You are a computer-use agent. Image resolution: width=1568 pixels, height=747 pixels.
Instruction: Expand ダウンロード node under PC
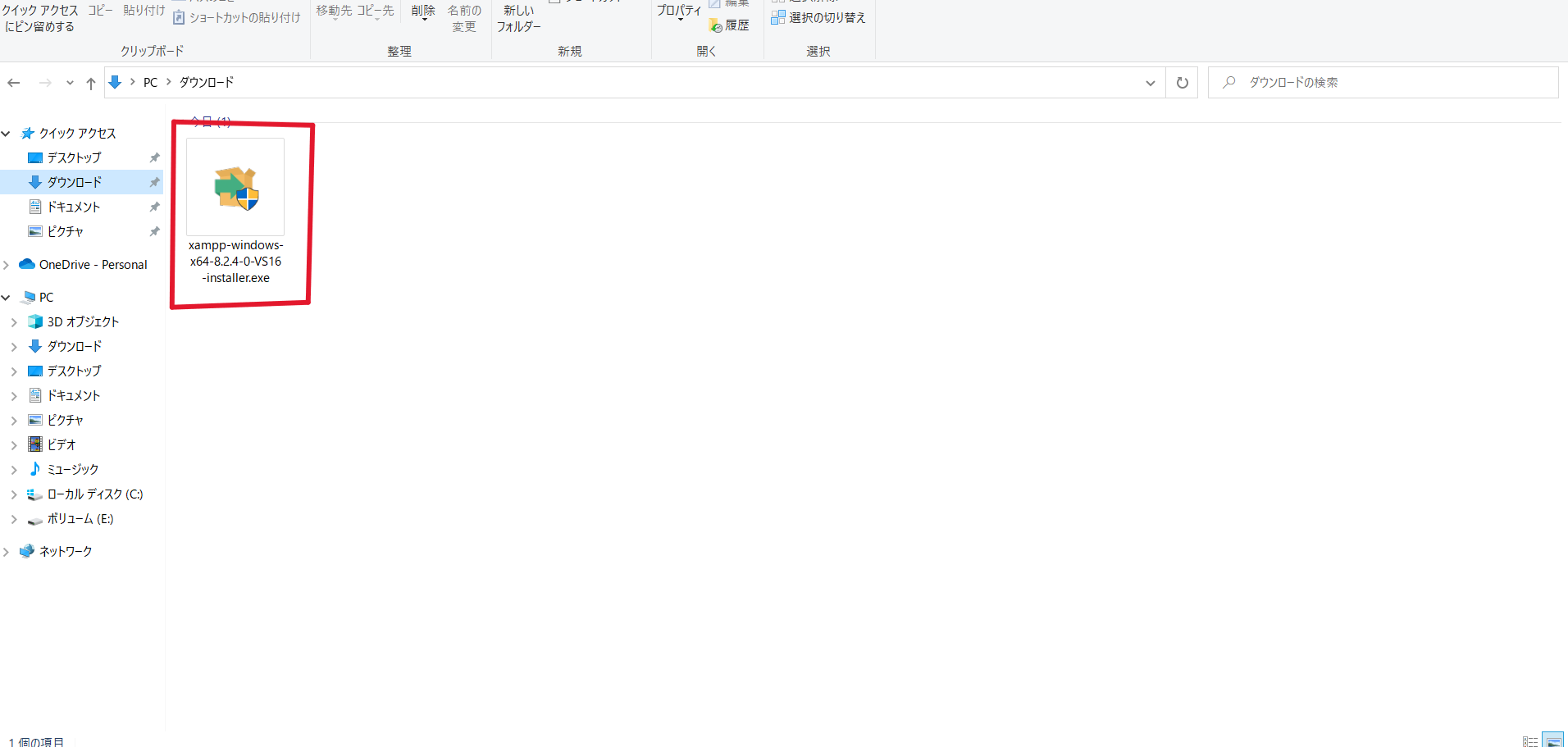[x=14, y=347]
